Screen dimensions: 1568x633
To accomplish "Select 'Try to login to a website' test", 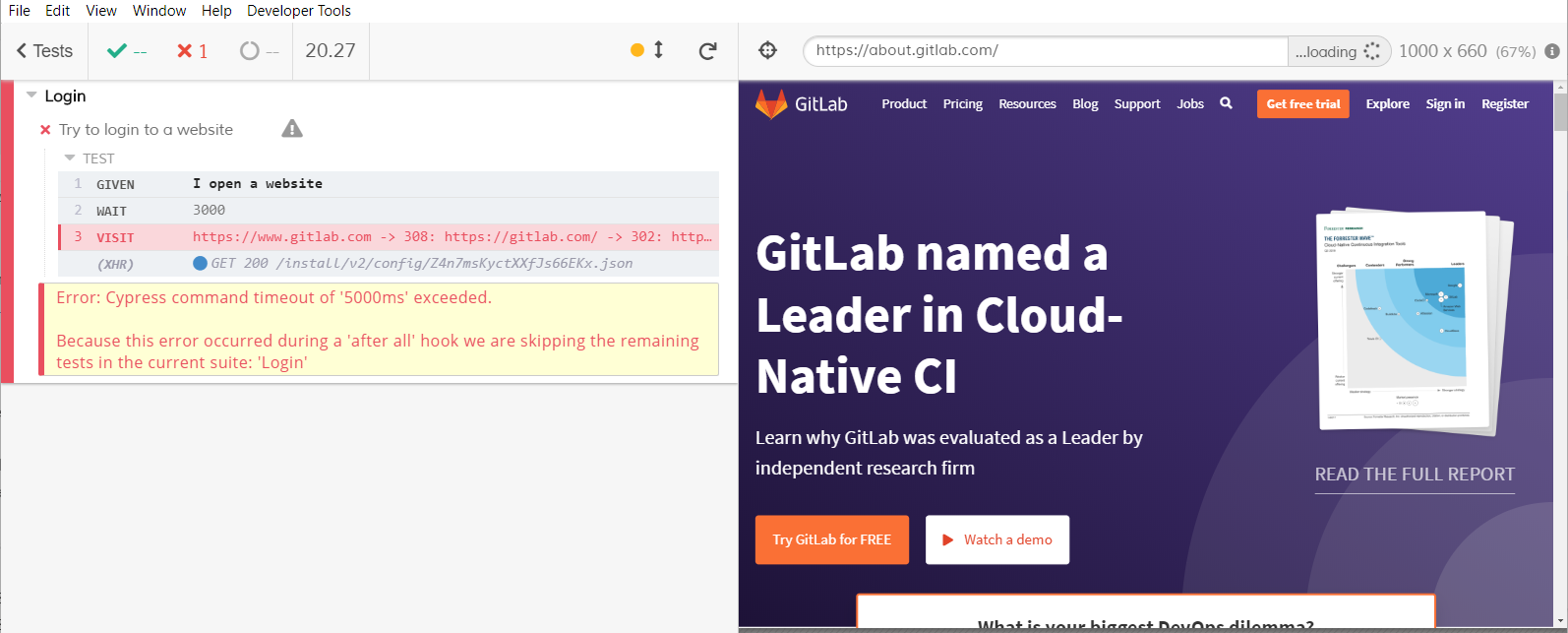I will click(146, 130).
